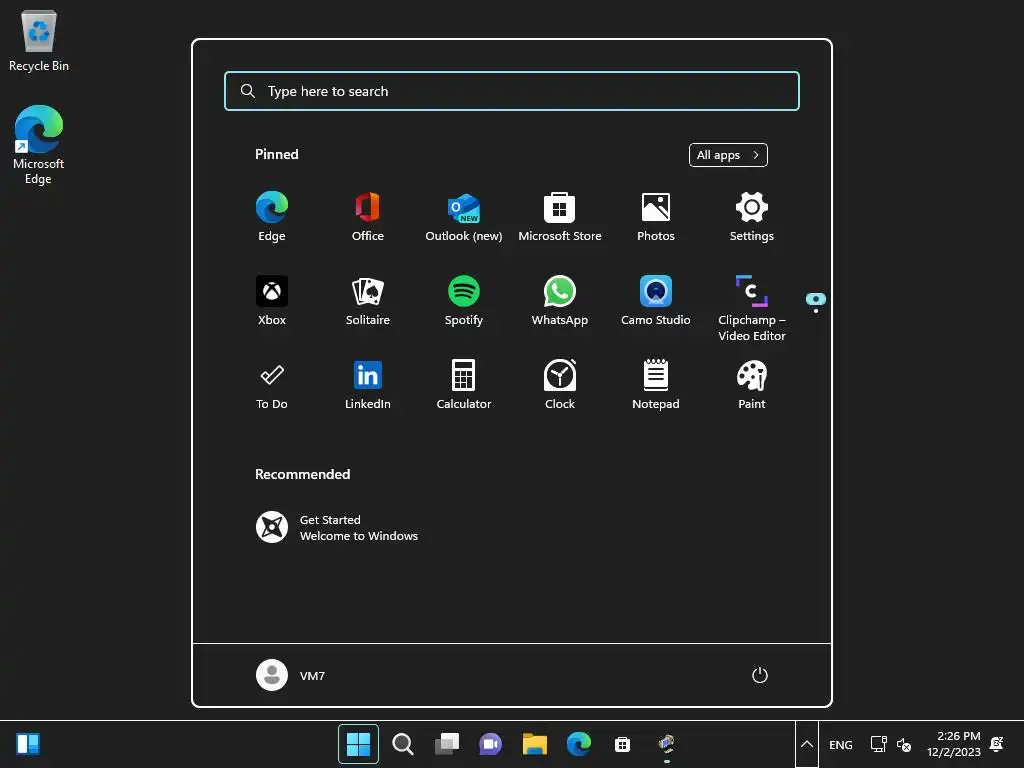This screenshot has width=1024, height=768.
Task: Open the Widgets button on taskbar
Action: (x=28, y=744)
